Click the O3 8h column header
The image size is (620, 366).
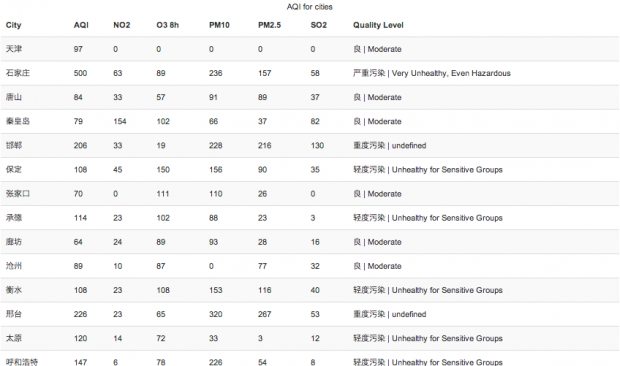168,25
